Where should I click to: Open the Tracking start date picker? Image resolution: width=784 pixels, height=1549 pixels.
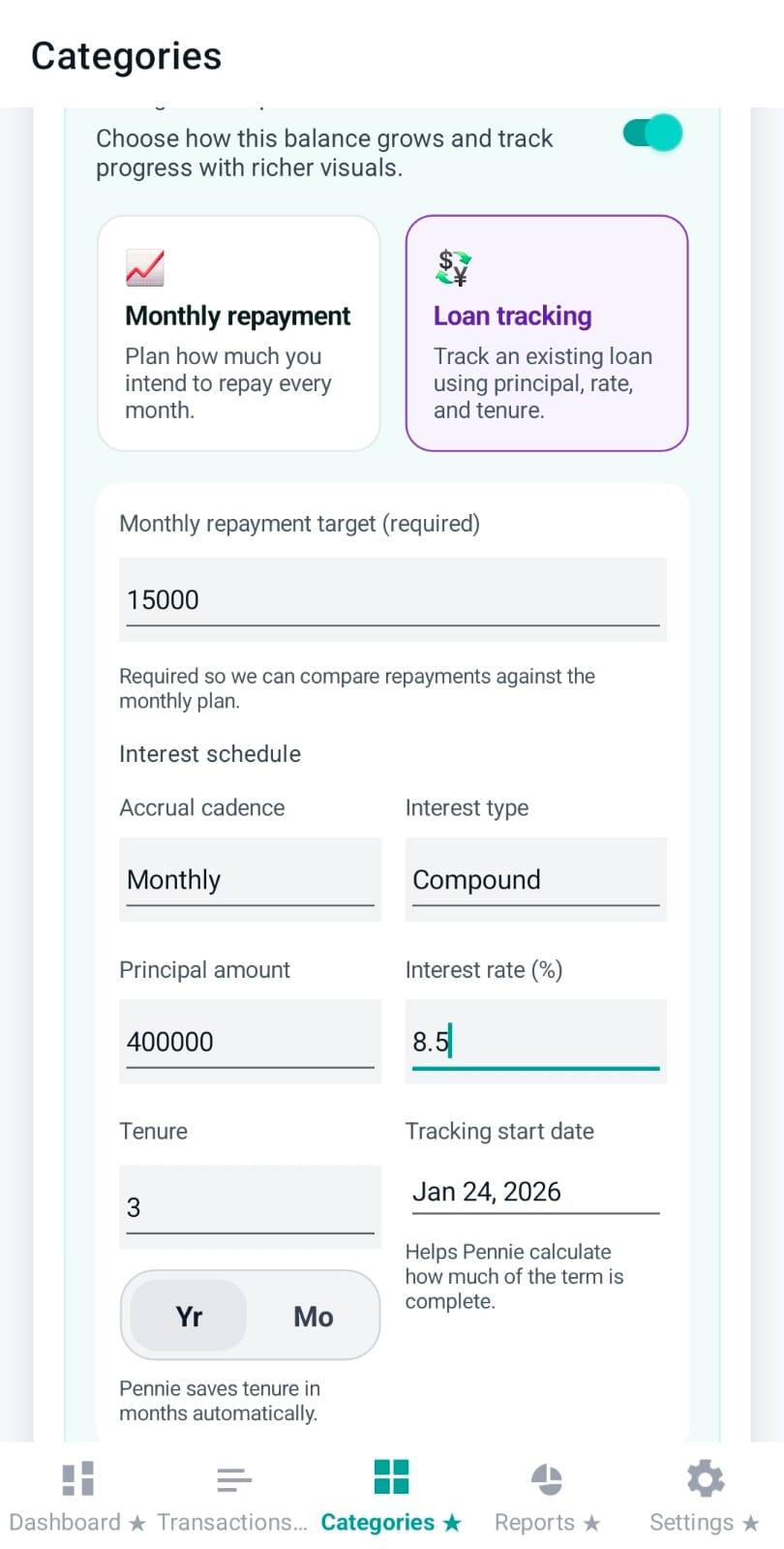coord(535,1192)
